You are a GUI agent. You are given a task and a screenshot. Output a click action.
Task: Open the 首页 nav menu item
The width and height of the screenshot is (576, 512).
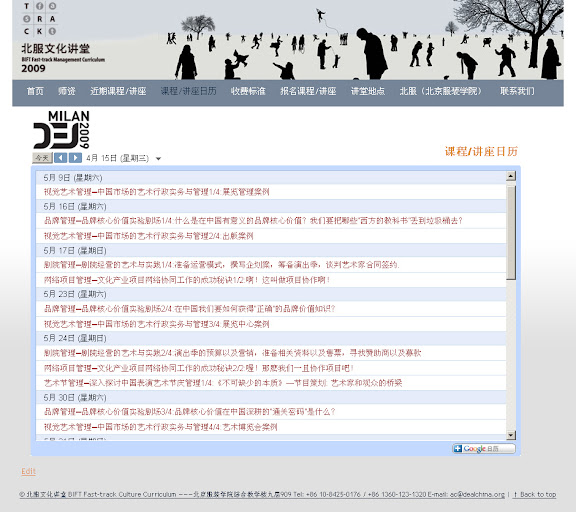pos(35,91)
